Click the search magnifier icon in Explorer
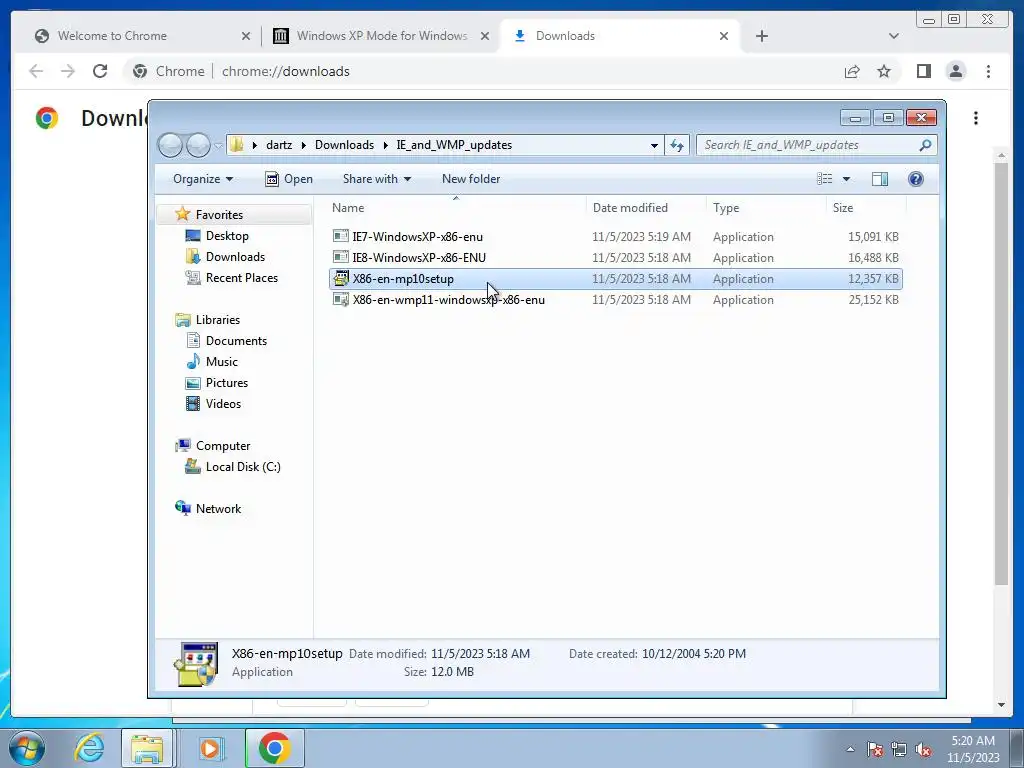The height and width of the screenshot is (768, 1024). (x=925, y=145)
